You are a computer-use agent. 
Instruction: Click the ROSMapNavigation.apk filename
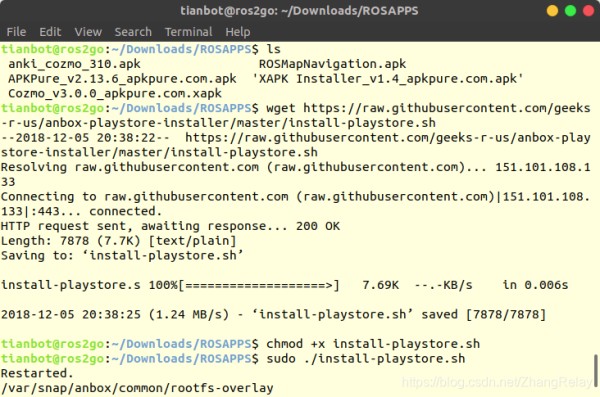(x=333, y=64)
